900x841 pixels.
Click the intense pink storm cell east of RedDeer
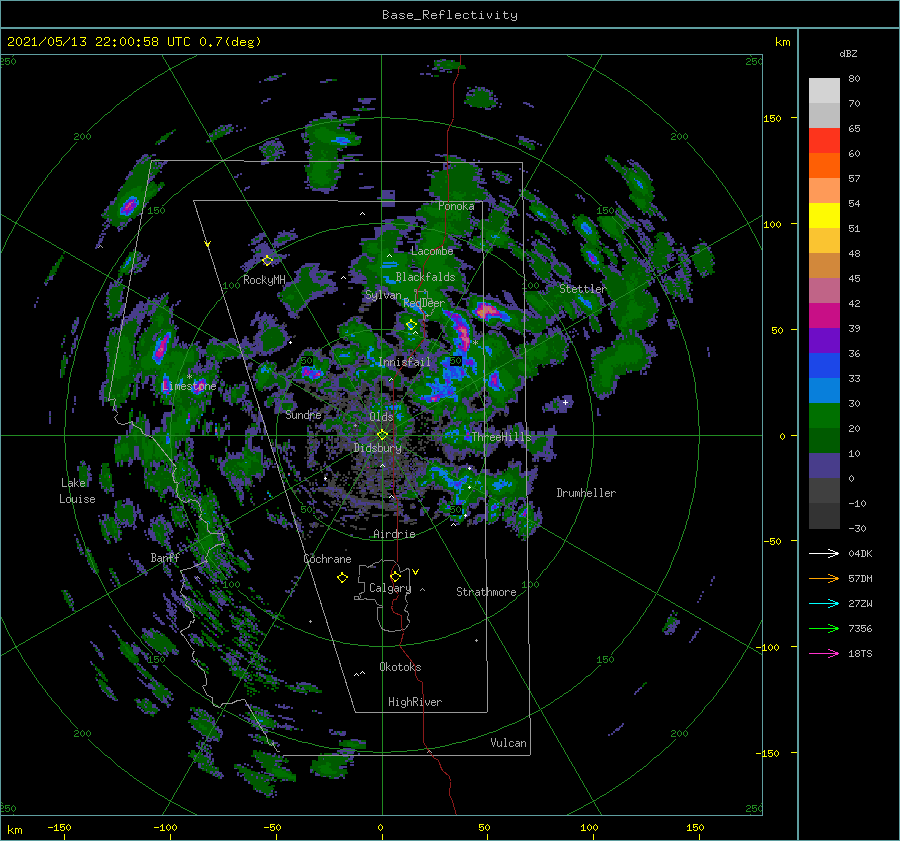point(487,311)
